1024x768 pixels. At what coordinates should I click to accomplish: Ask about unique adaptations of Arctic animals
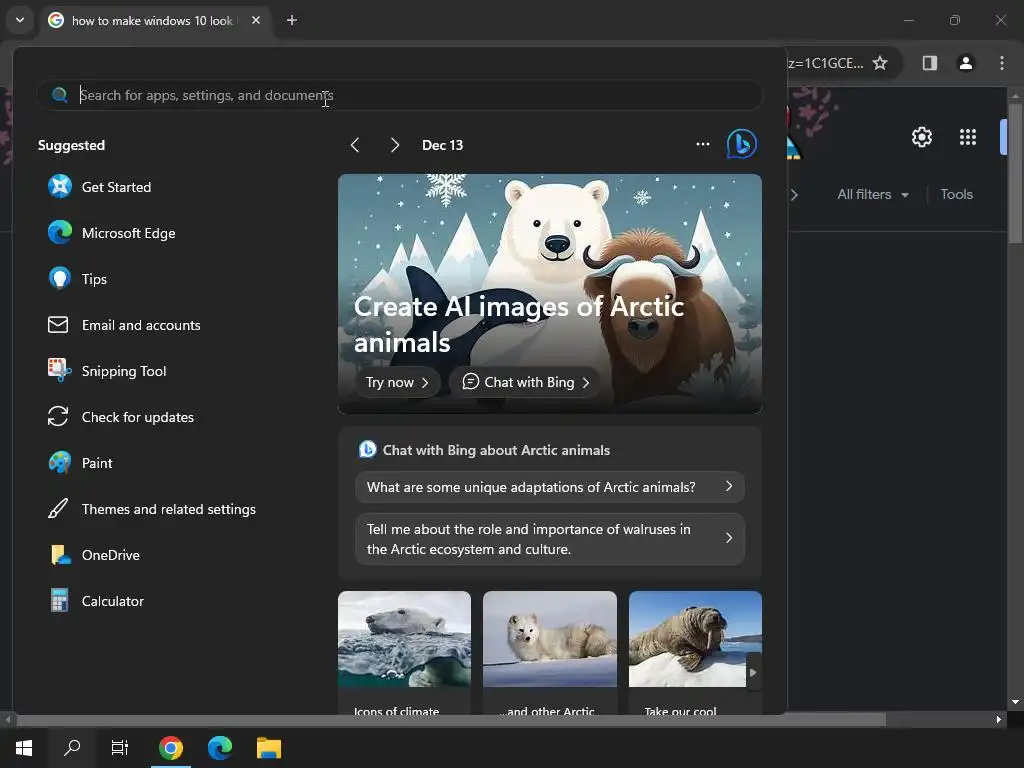tap(550, 487)
